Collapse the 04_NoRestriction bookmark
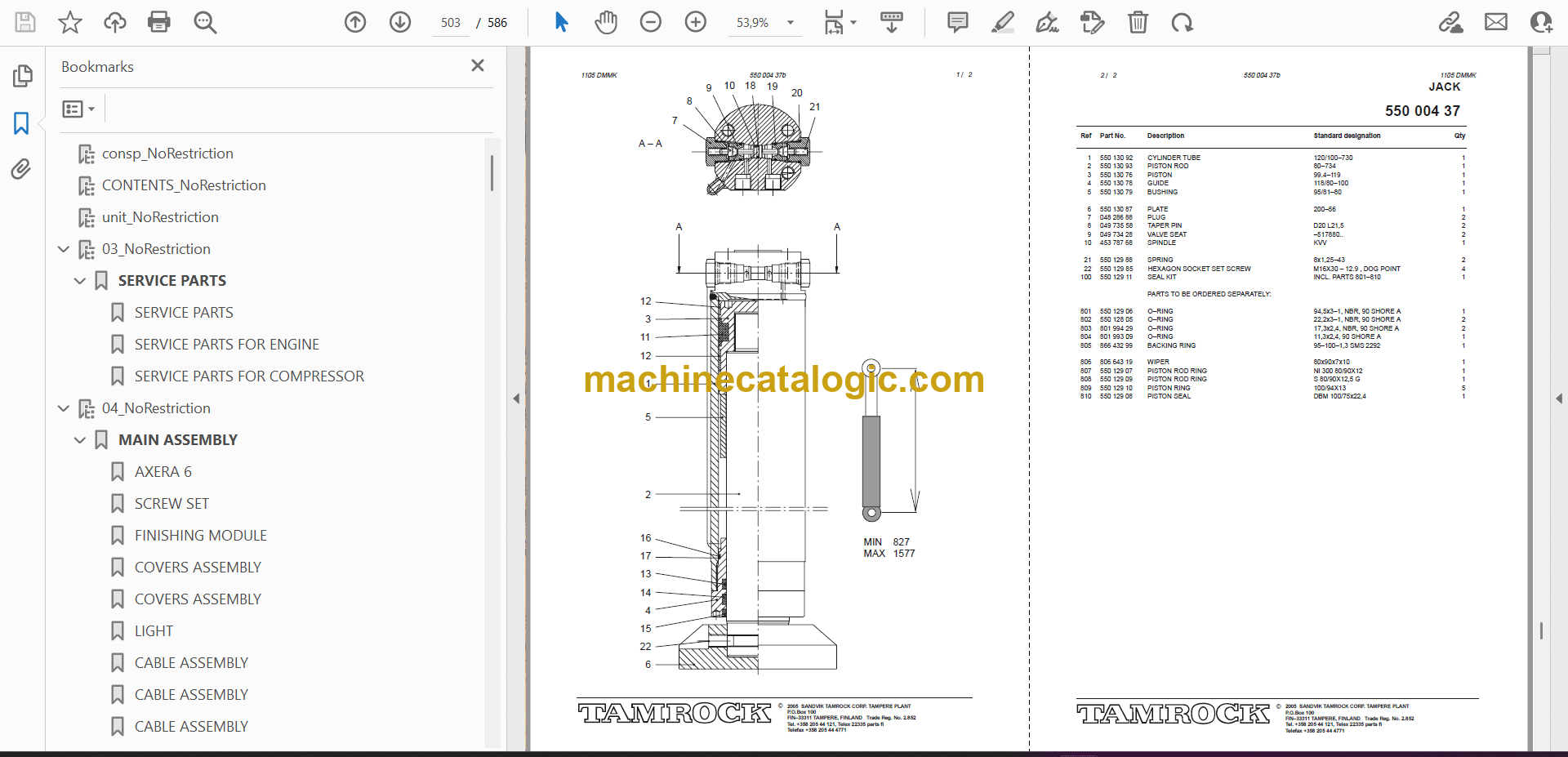 click(x=64, y=408)
